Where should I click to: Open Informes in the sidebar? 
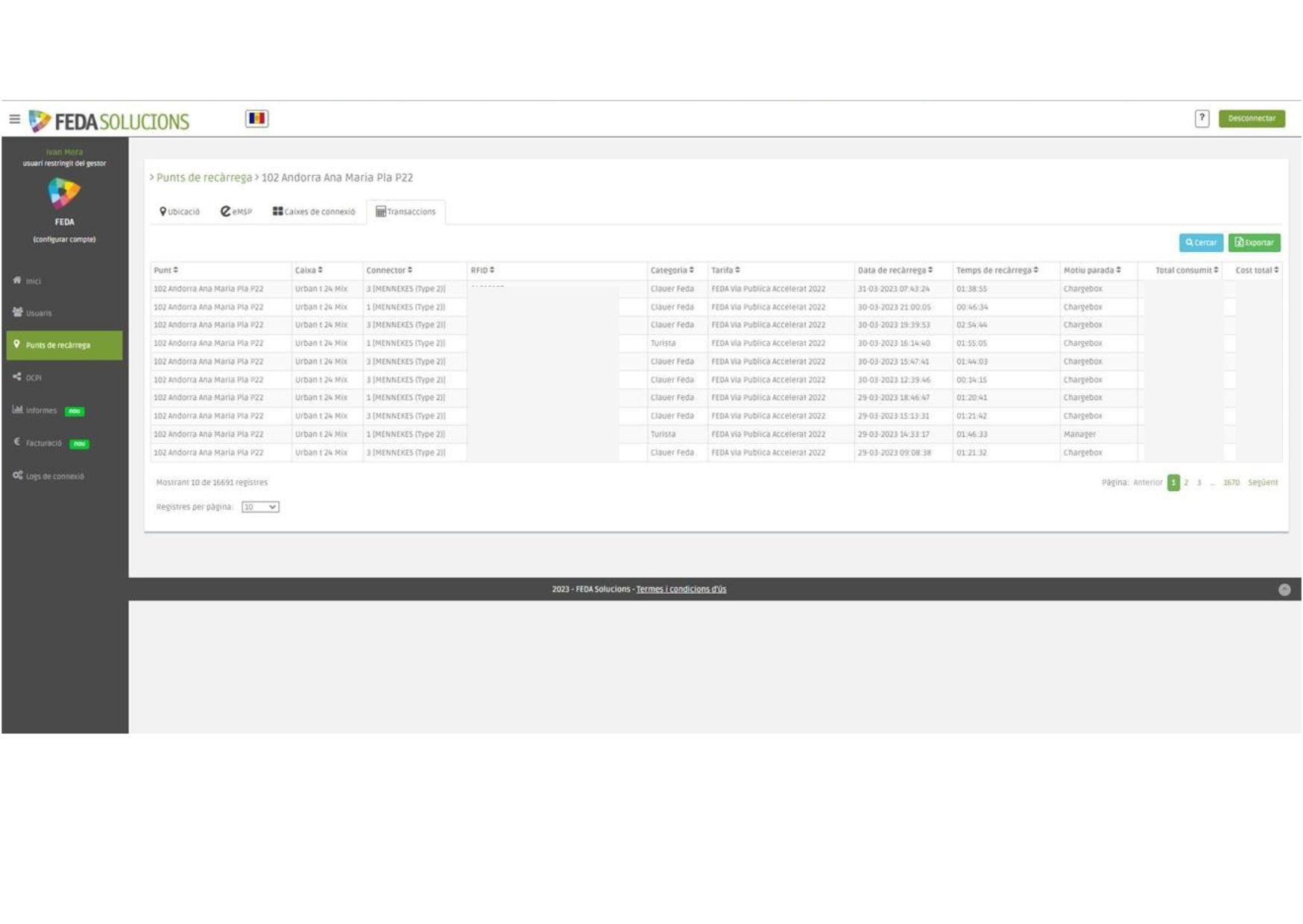click(41, 411)
